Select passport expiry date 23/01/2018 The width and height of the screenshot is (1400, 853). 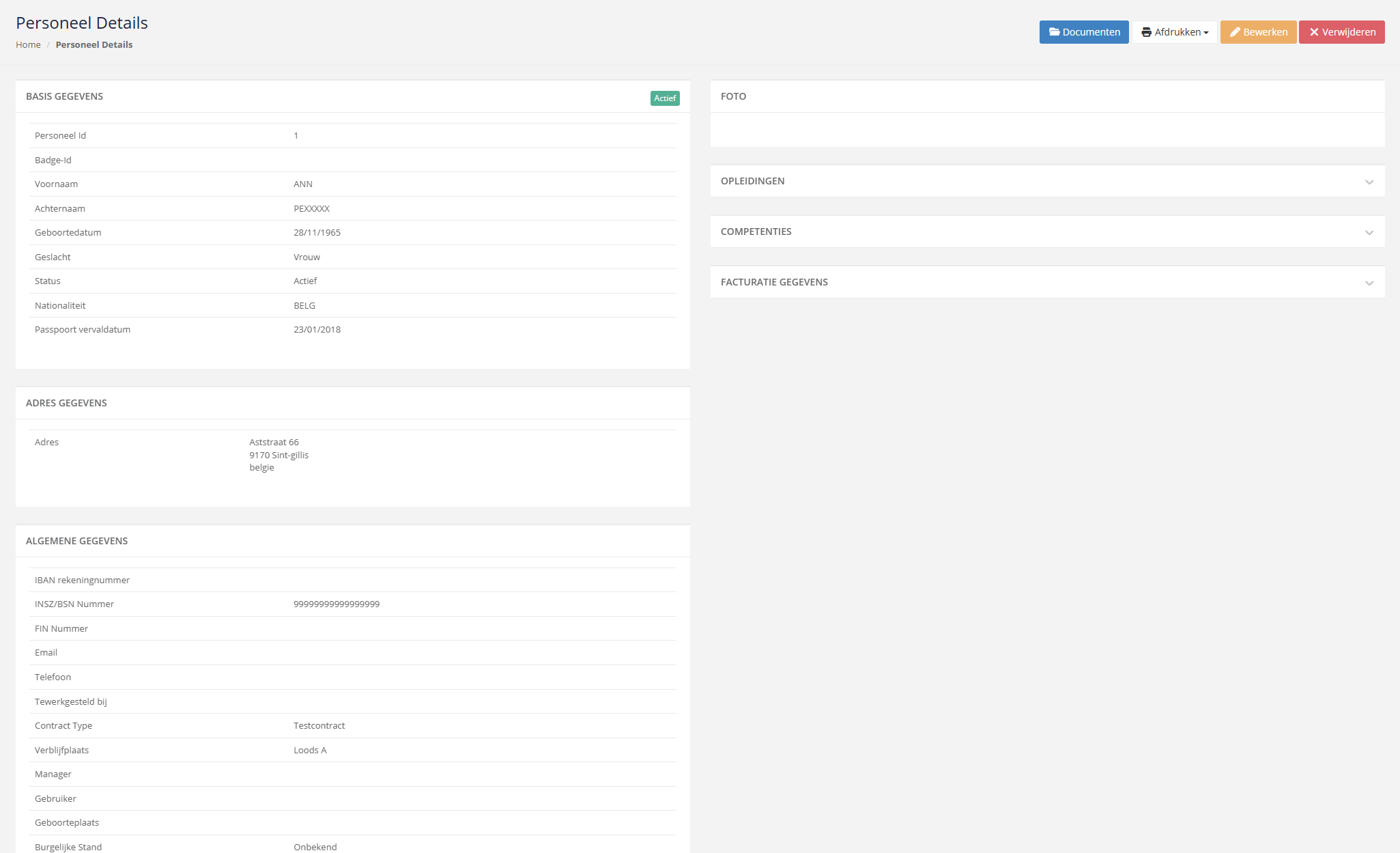tap(317, 330)
